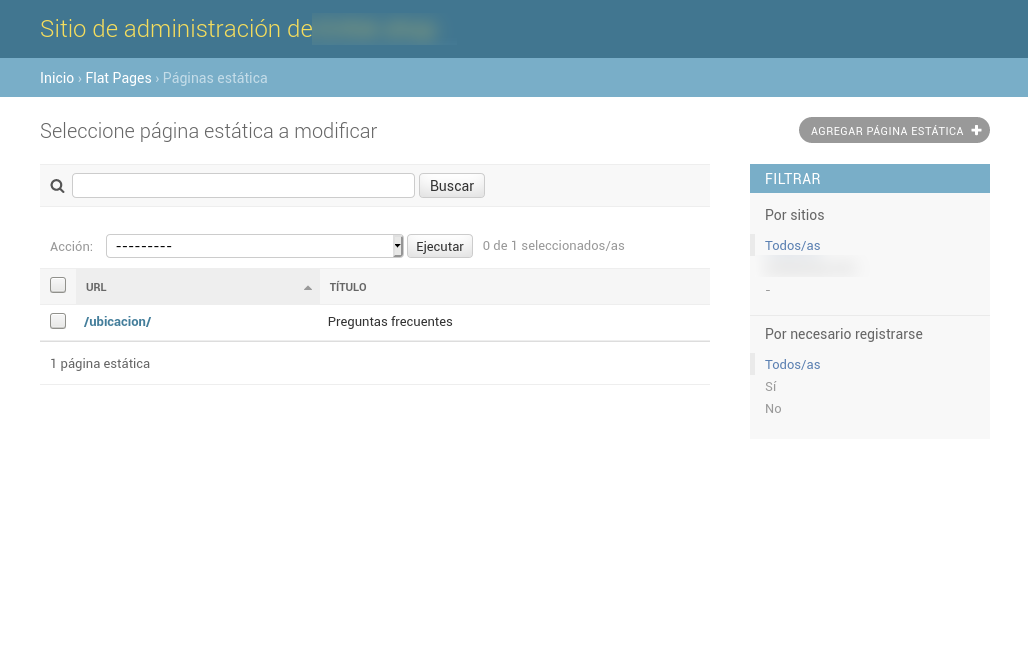Click the magnifying glass search icon

click(57, 186)
